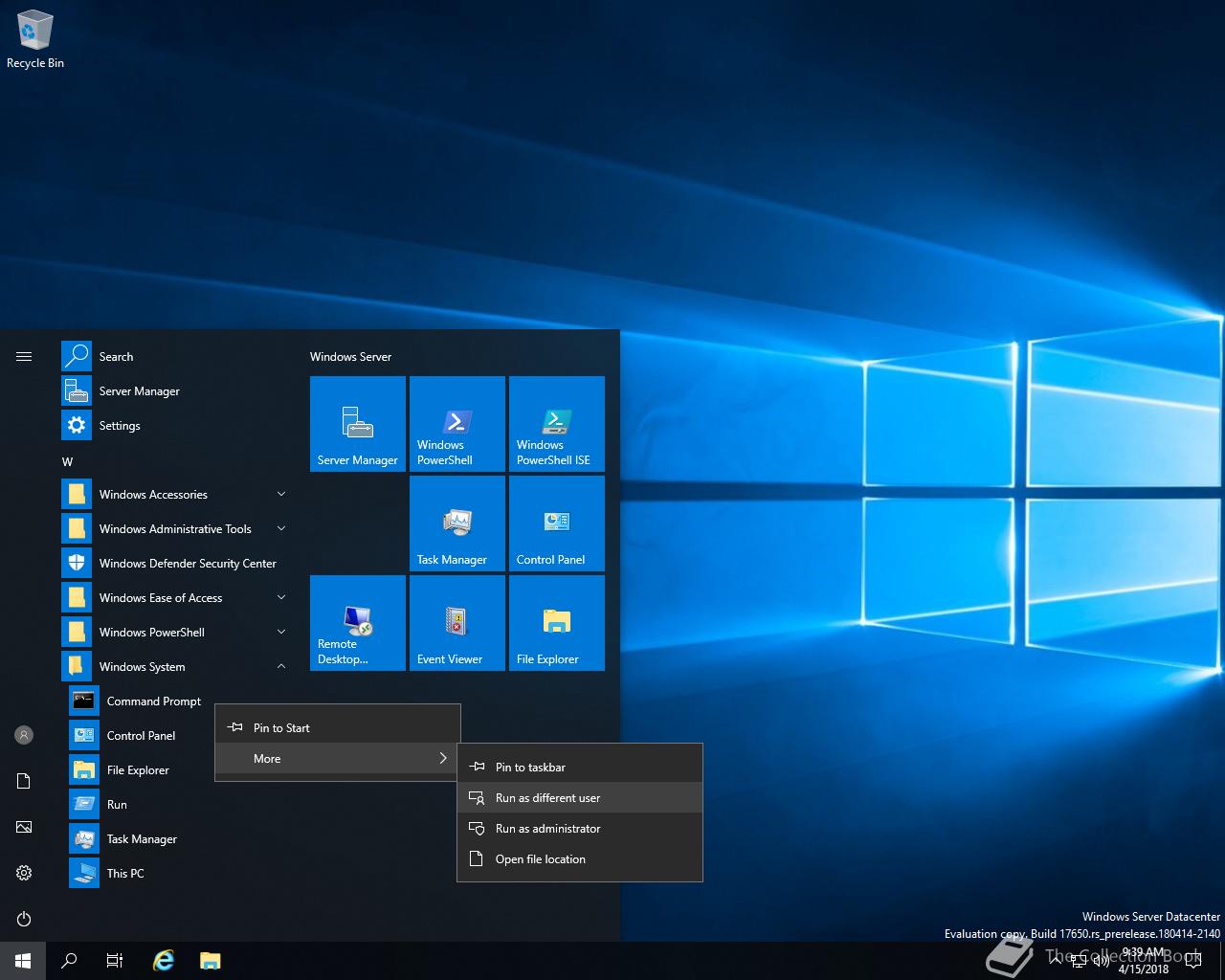This screenshot has height=980, width=1225.
Task: Click the Settings gear in Start rail
Action: click(x=24, y=873)
